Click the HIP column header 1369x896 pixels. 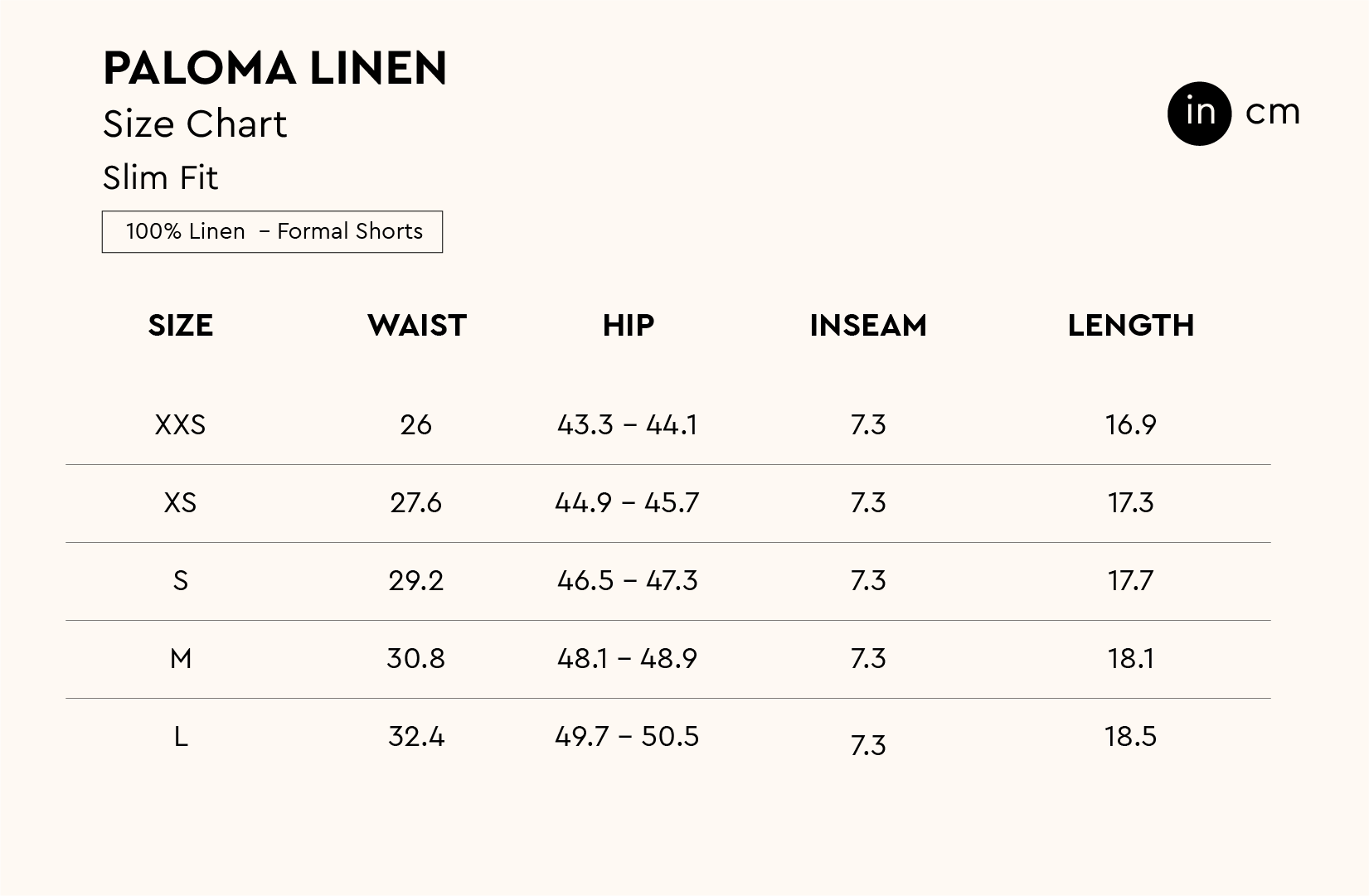629,326
